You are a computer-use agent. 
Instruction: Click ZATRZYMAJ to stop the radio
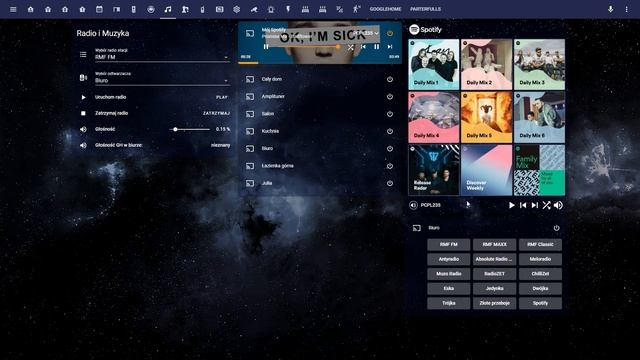216,113
